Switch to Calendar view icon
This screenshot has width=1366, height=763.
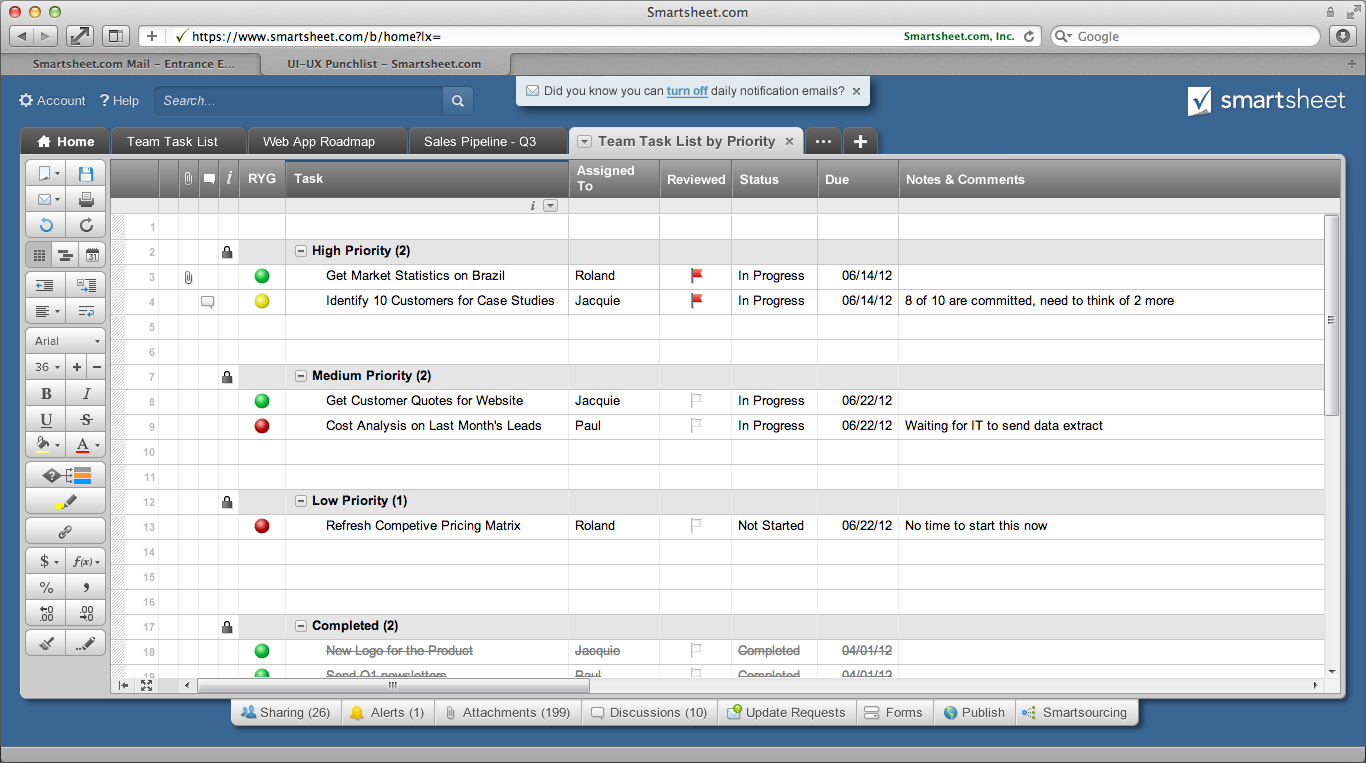(92, 256)
